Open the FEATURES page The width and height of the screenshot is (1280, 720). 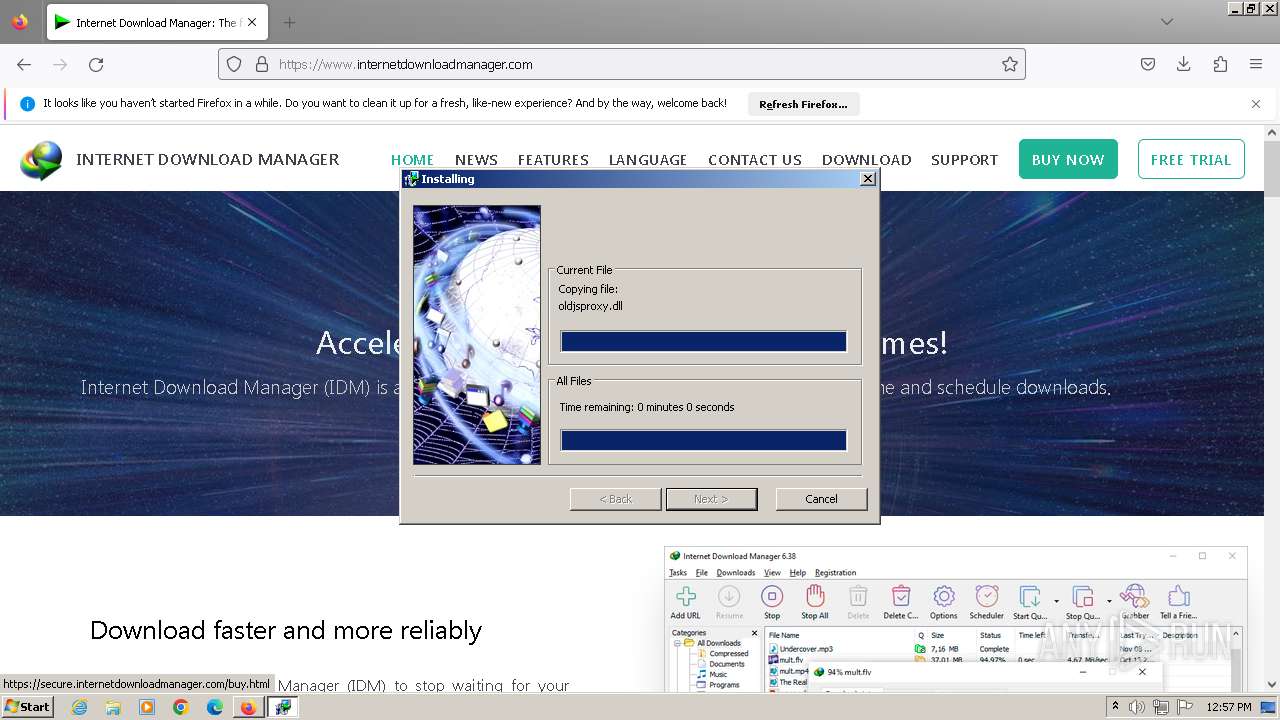(553, 160)
